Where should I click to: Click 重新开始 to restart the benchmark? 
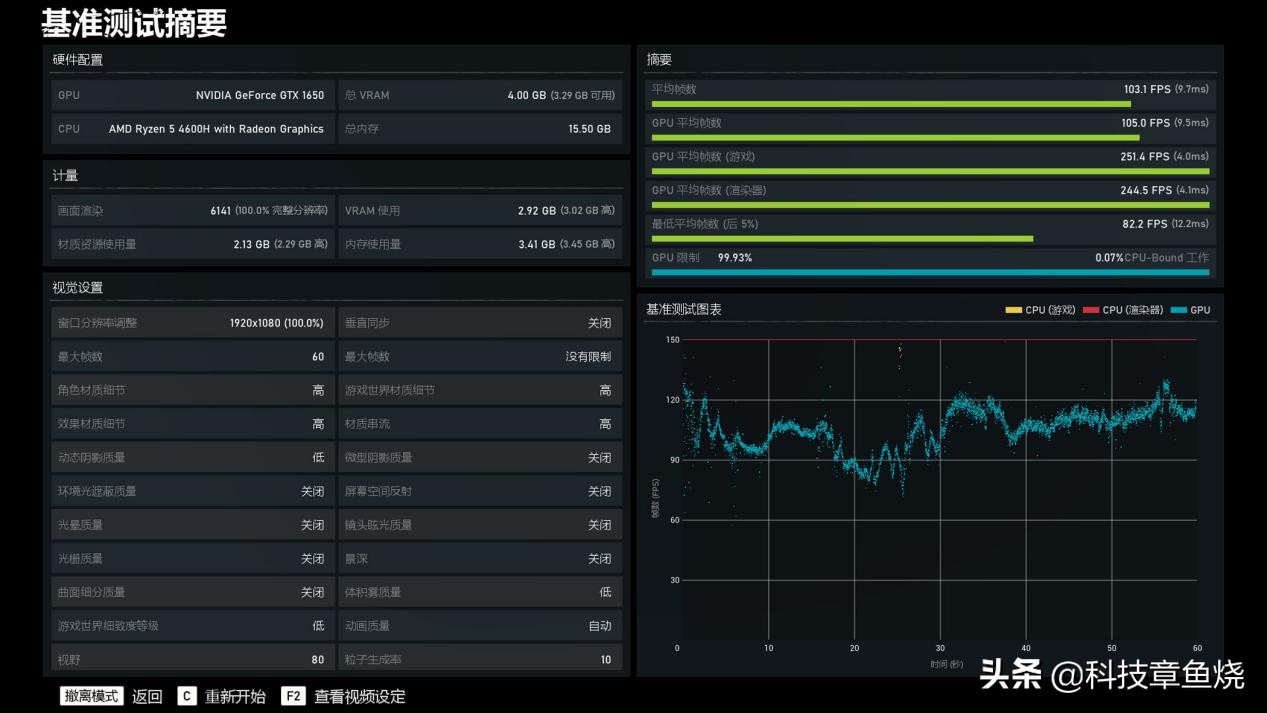[x=236, y=696]
